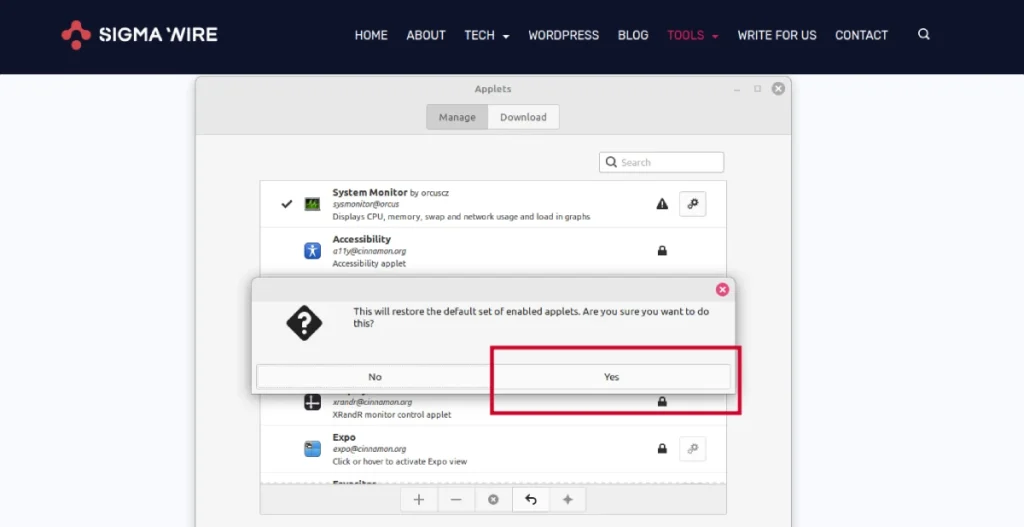This screenshot has width=1024, height=527.
Task: Open the website search magnifier icon
Action: coord(923,34)
